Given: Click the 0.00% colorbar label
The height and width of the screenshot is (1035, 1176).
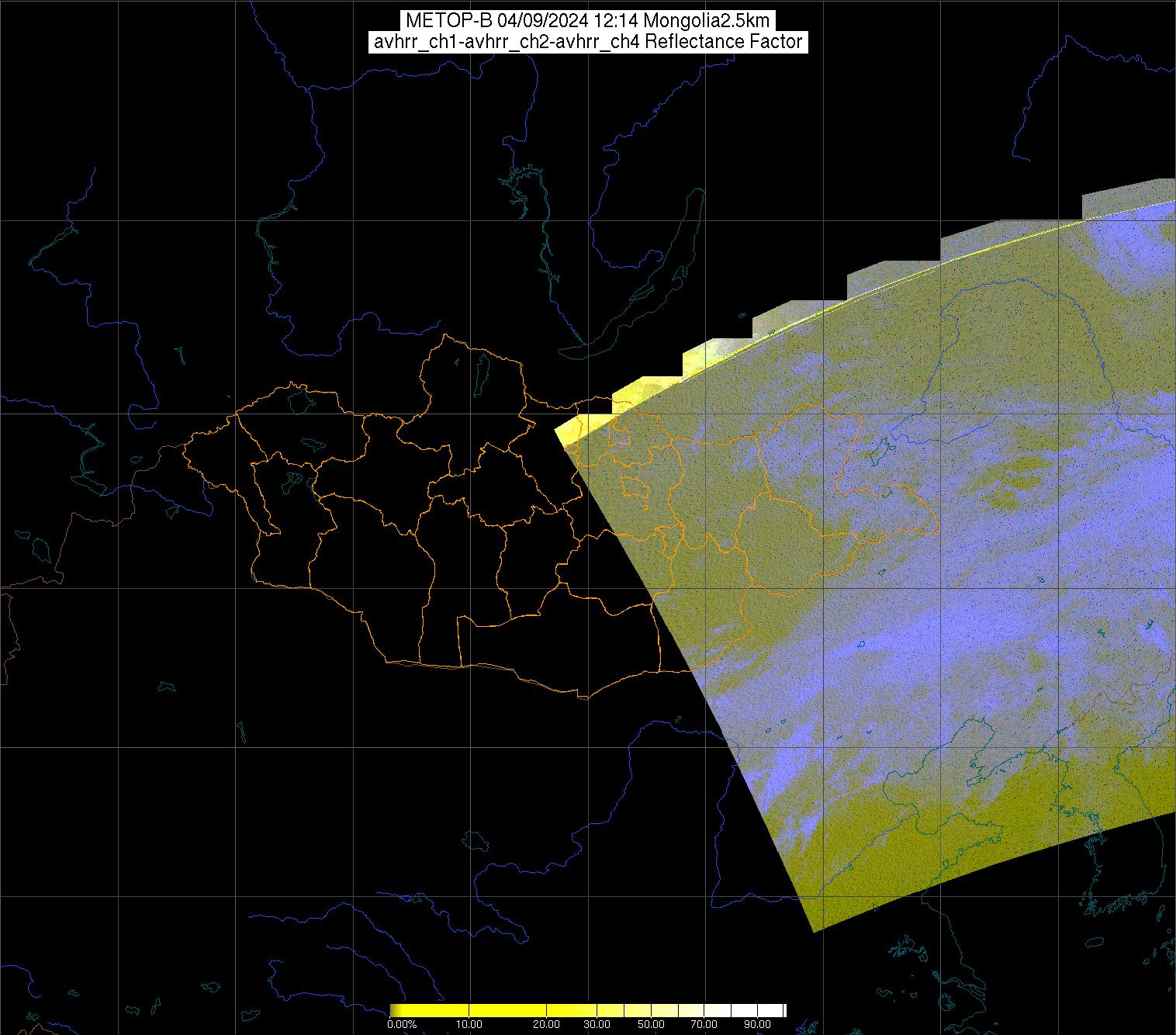Looking at the screenshot, I should [401, 1024].
